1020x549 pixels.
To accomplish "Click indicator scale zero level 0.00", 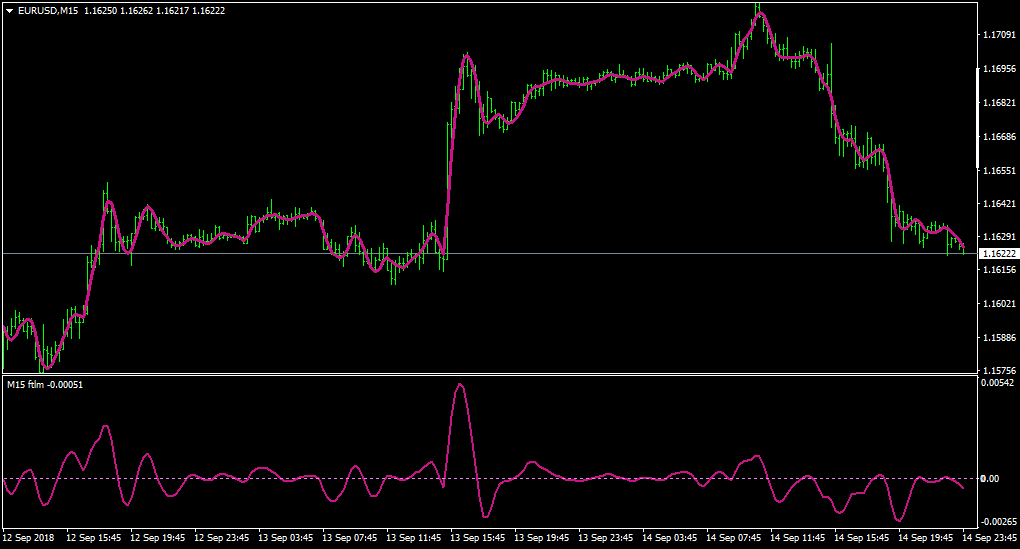I will coord(990,479).
